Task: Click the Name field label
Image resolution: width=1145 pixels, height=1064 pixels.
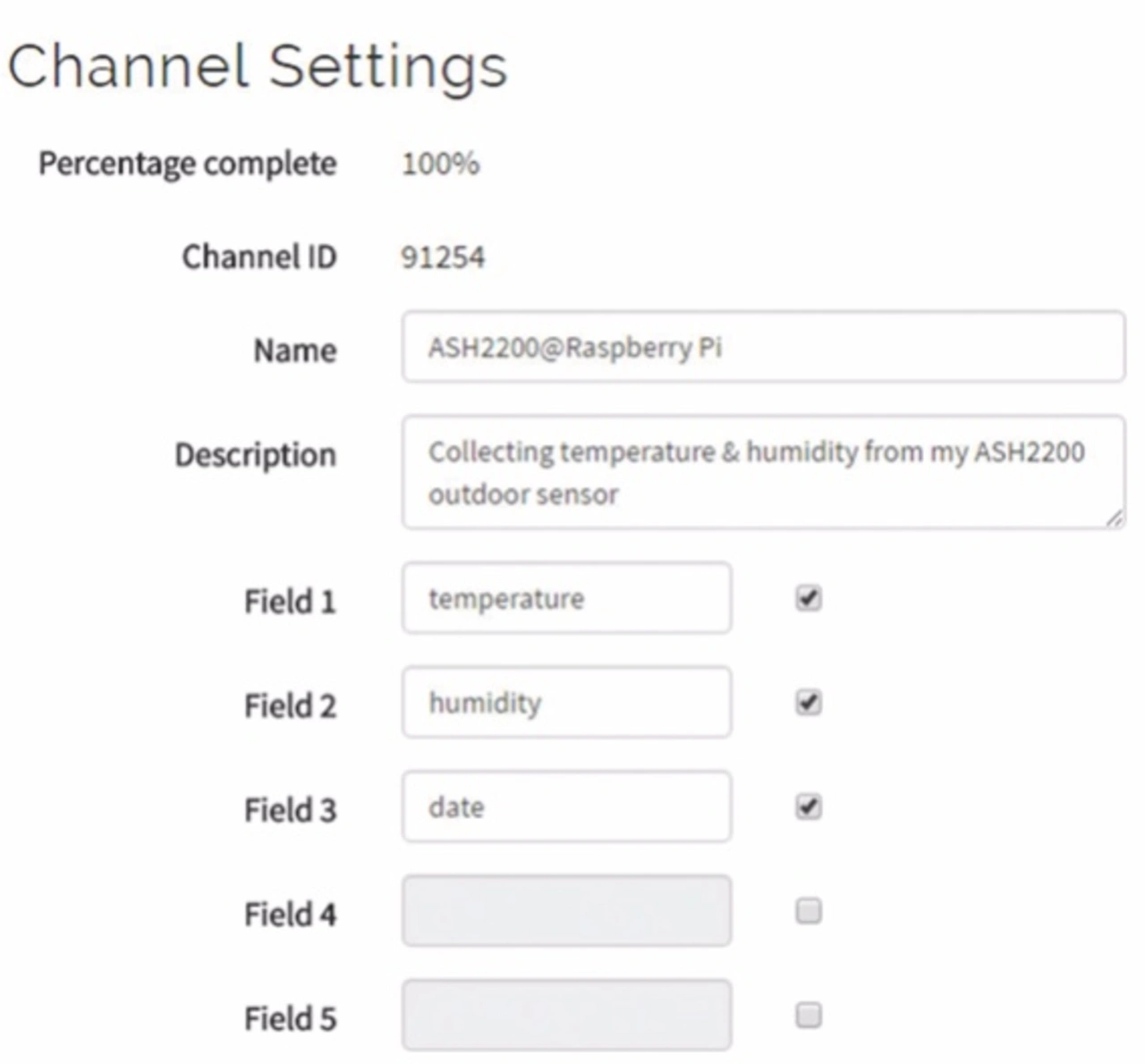Action: (x=295, y=350)
